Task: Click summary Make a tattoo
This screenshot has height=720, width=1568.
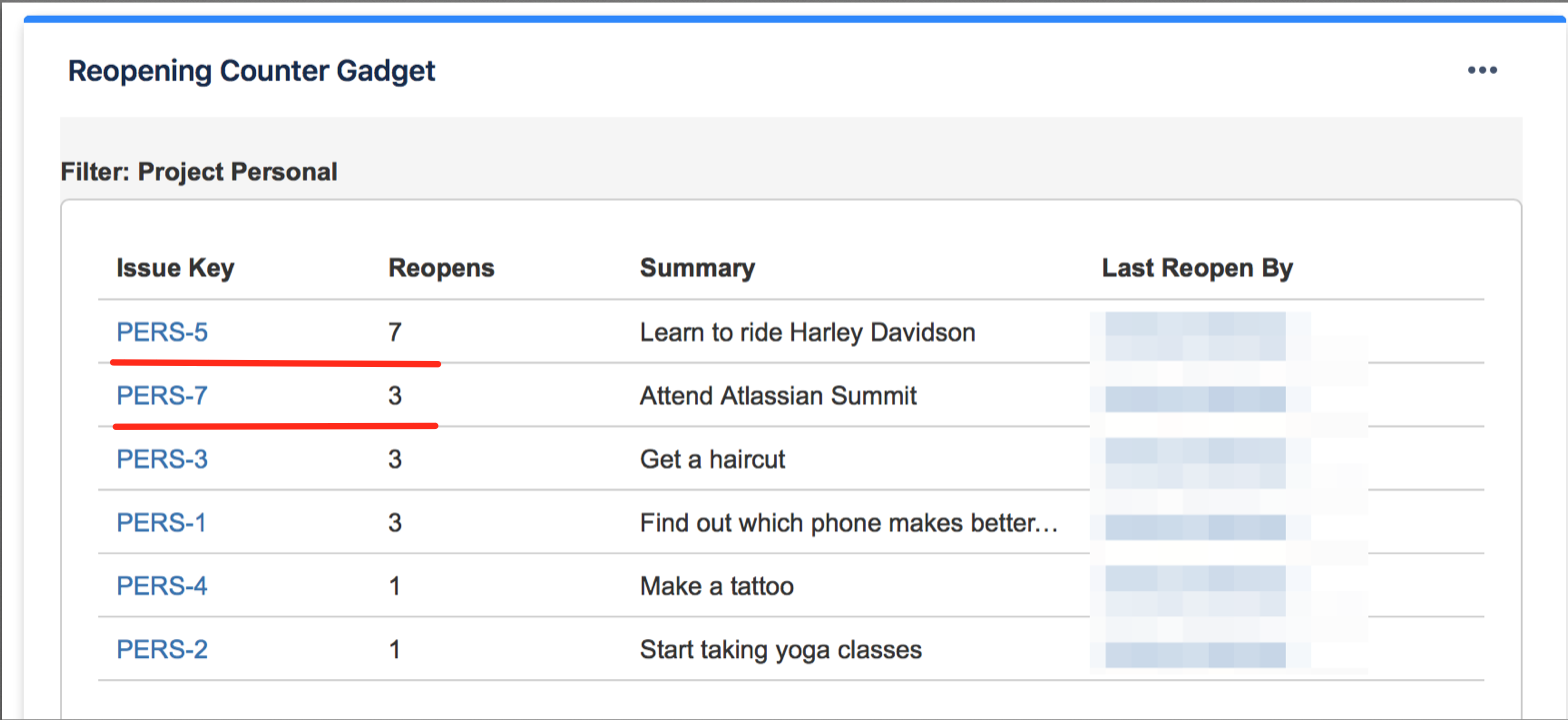Action: [717, 585]
